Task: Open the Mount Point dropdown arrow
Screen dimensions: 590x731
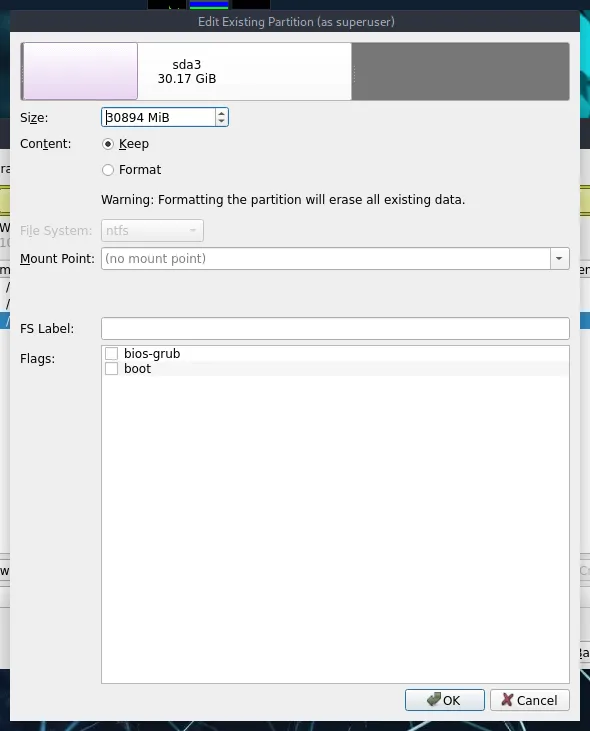Action: [560, 258]
